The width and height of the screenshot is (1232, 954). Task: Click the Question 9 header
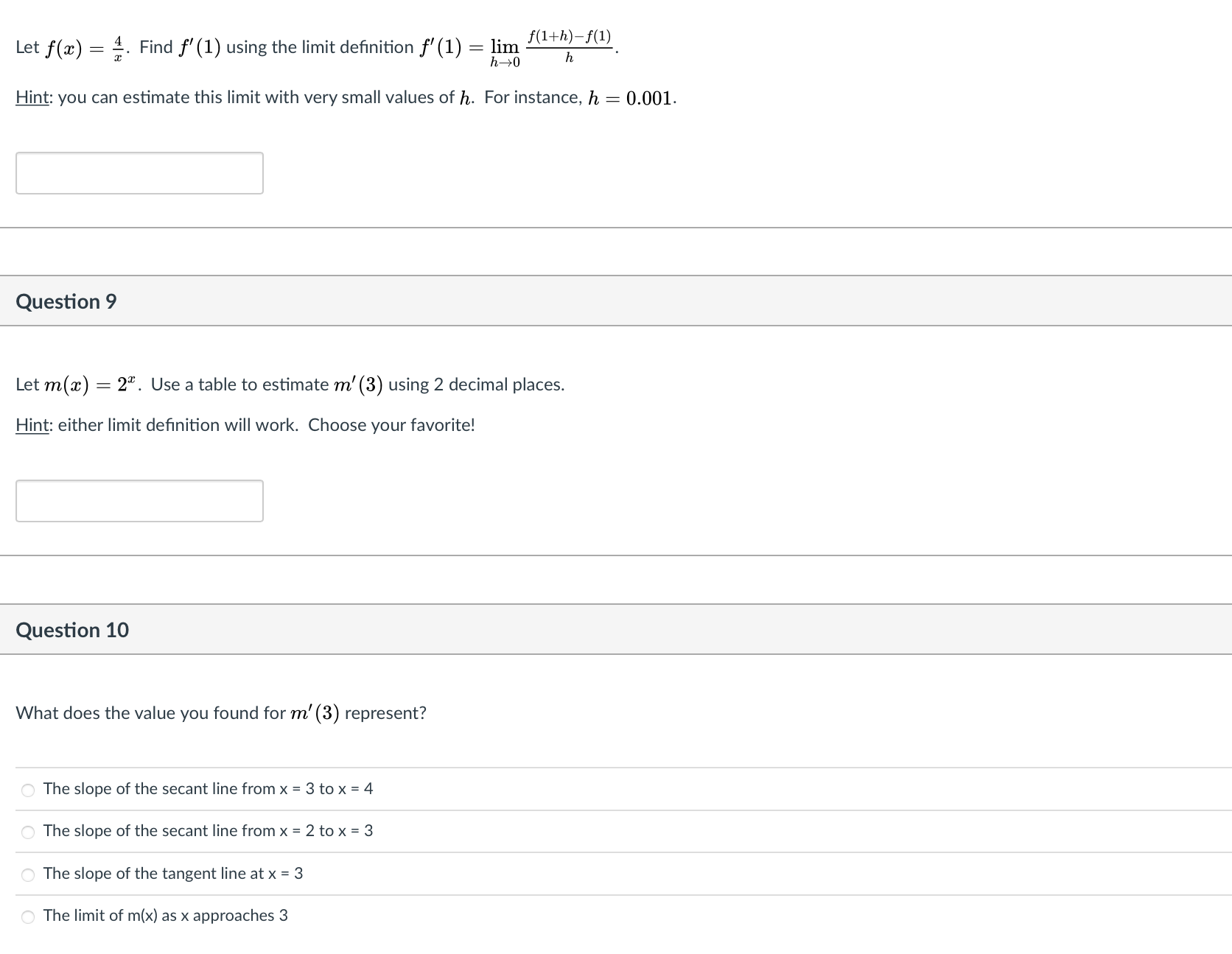[x=66, y=301]
